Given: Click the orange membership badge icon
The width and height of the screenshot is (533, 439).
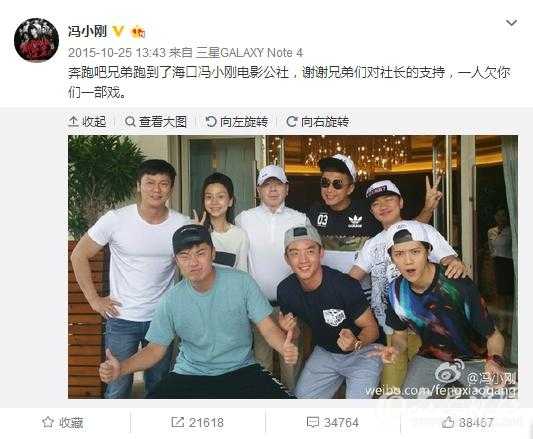Looking at the screenshot, I should pyautogui.click(x=138, y=32).
